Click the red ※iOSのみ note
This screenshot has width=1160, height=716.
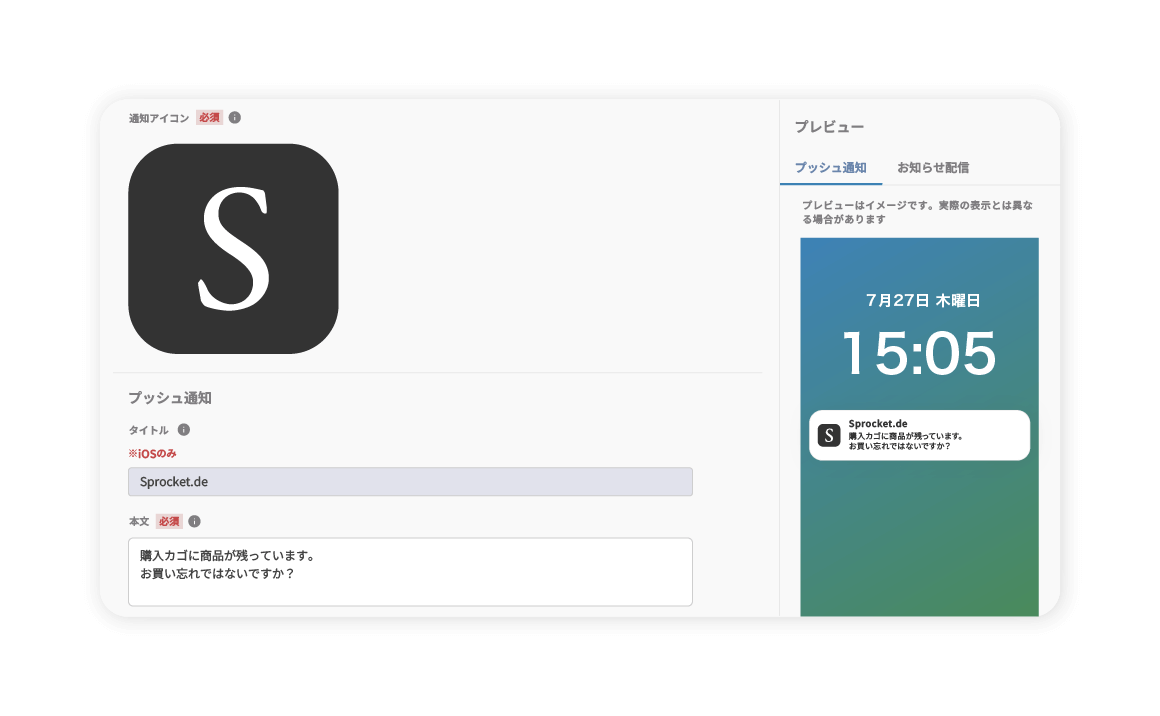[152, 453]
